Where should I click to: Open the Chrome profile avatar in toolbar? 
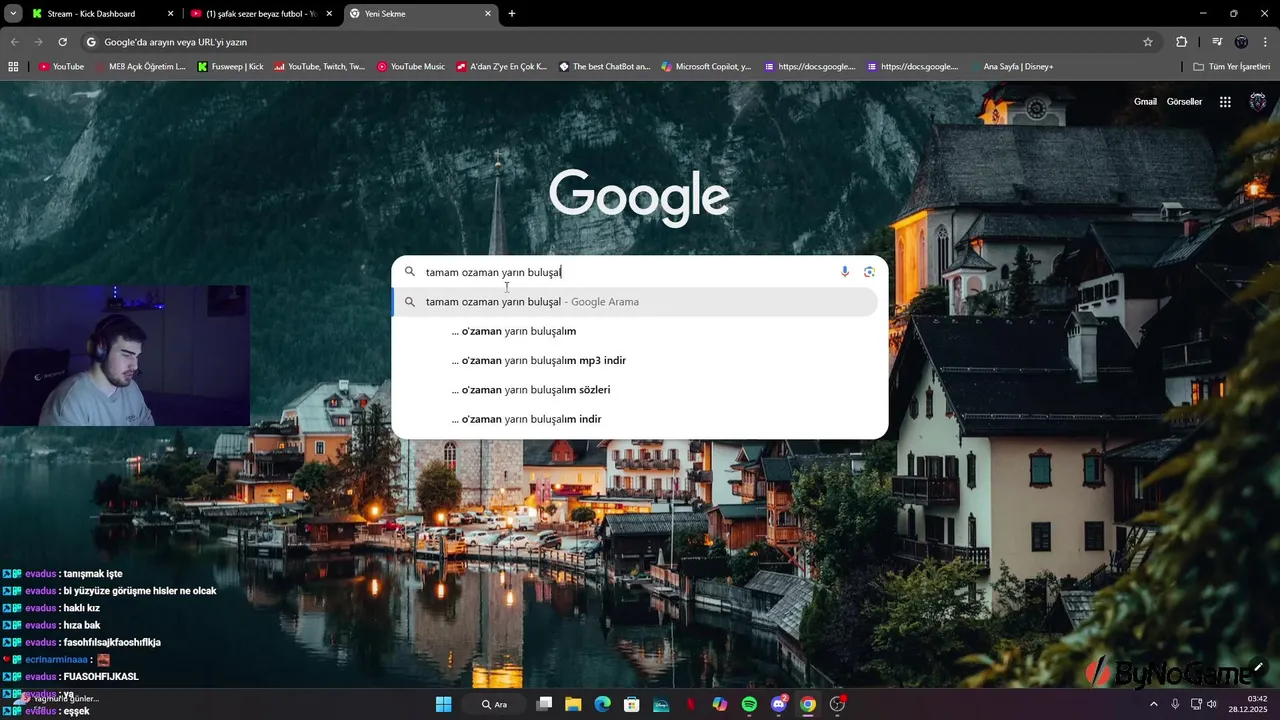[1241, 42]
